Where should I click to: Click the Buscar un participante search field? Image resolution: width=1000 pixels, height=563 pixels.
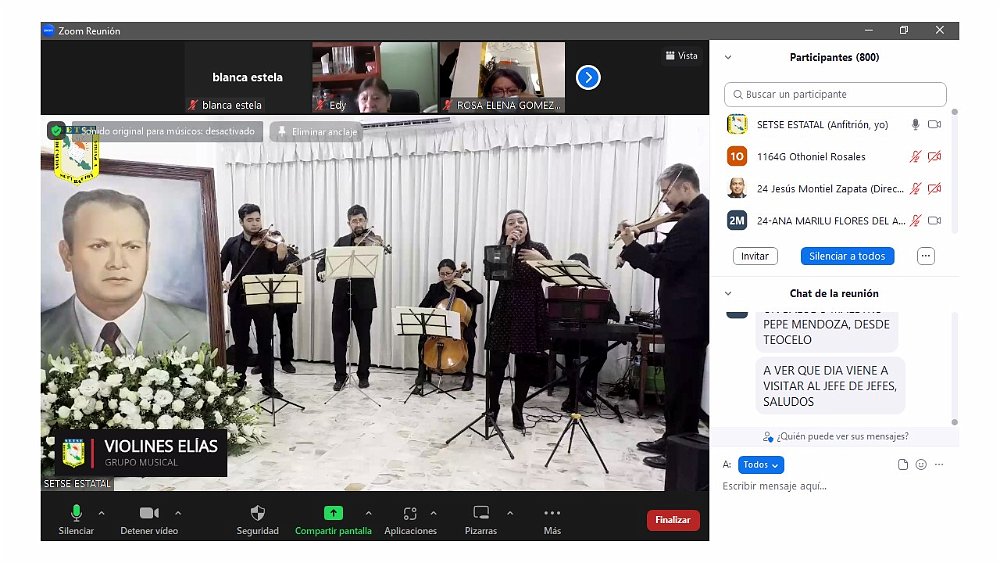(x=835, y=95)
